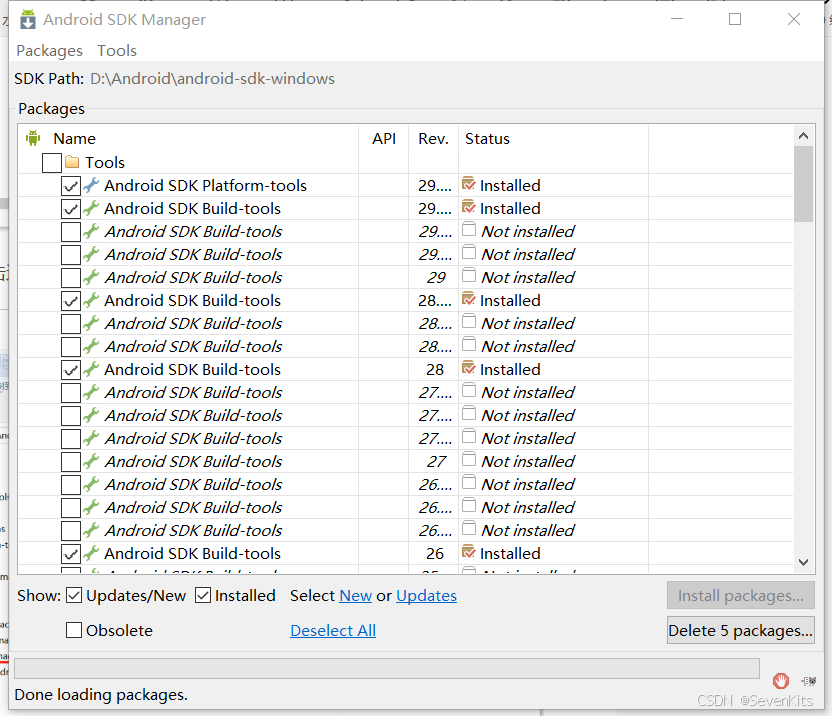Screen dimensions: 832x716
Task: Check Build-tools rev 27 not installed checkbox
Action: click(71, 462)
